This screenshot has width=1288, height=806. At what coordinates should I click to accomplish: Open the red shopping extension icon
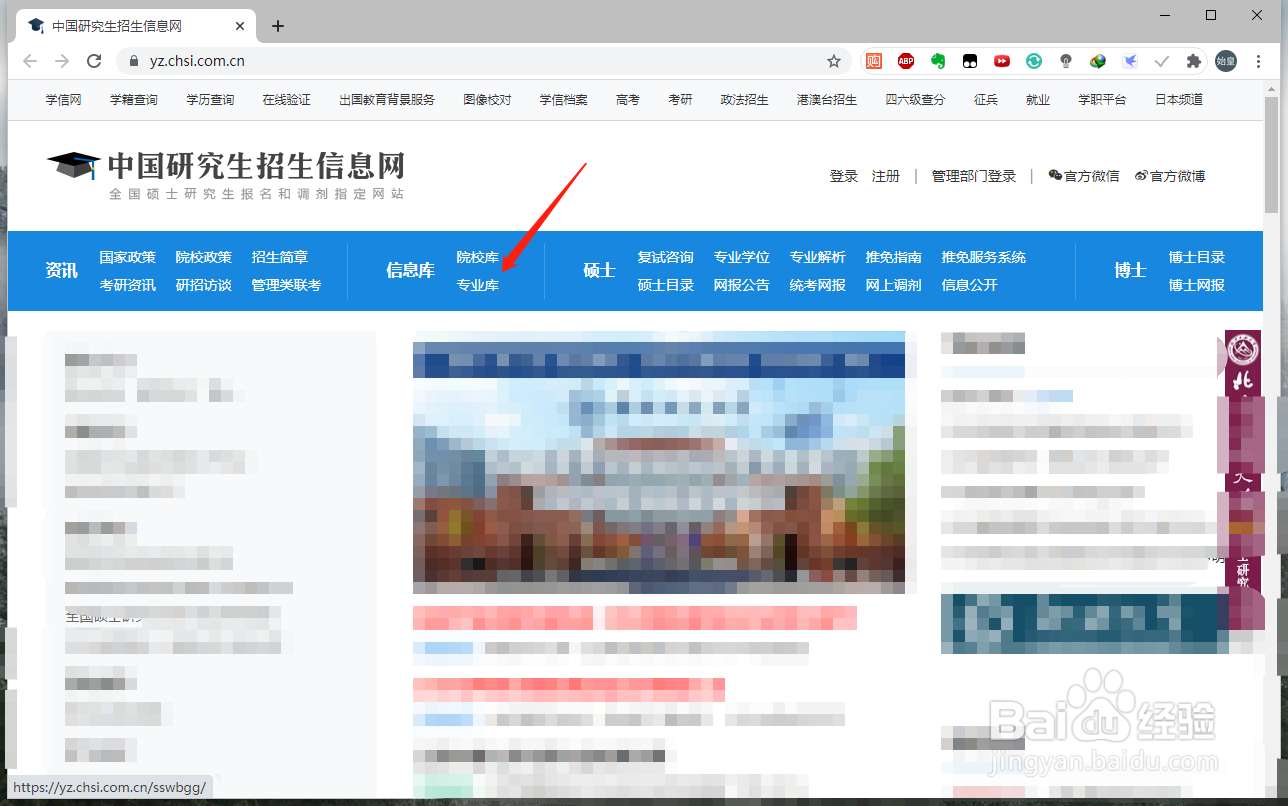[x=874, y=61]
